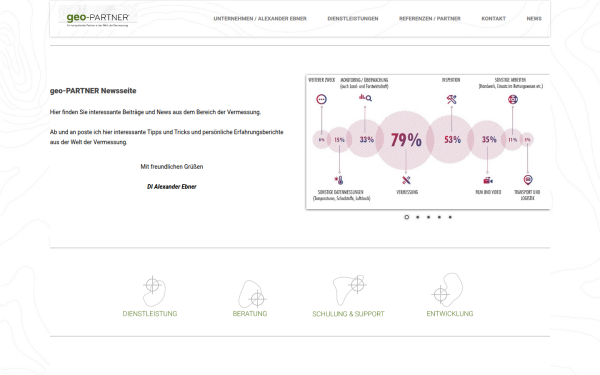Open the Dienstleistungen menu item

352,18
